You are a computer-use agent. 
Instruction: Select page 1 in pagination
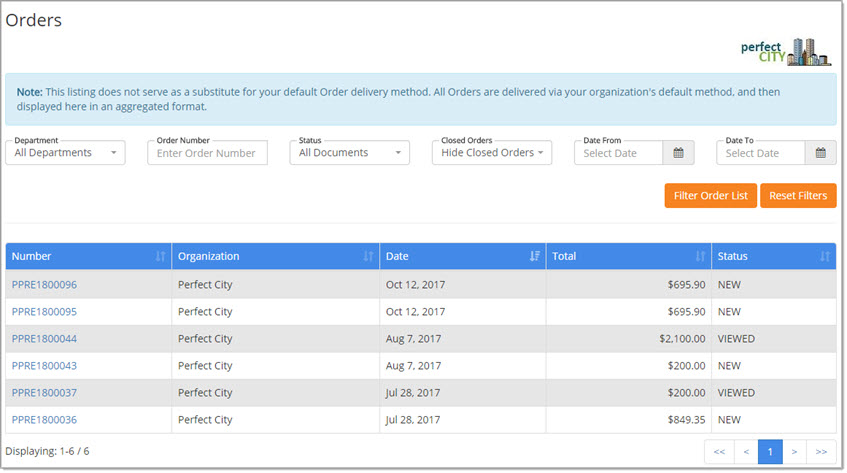click(770, 452)
